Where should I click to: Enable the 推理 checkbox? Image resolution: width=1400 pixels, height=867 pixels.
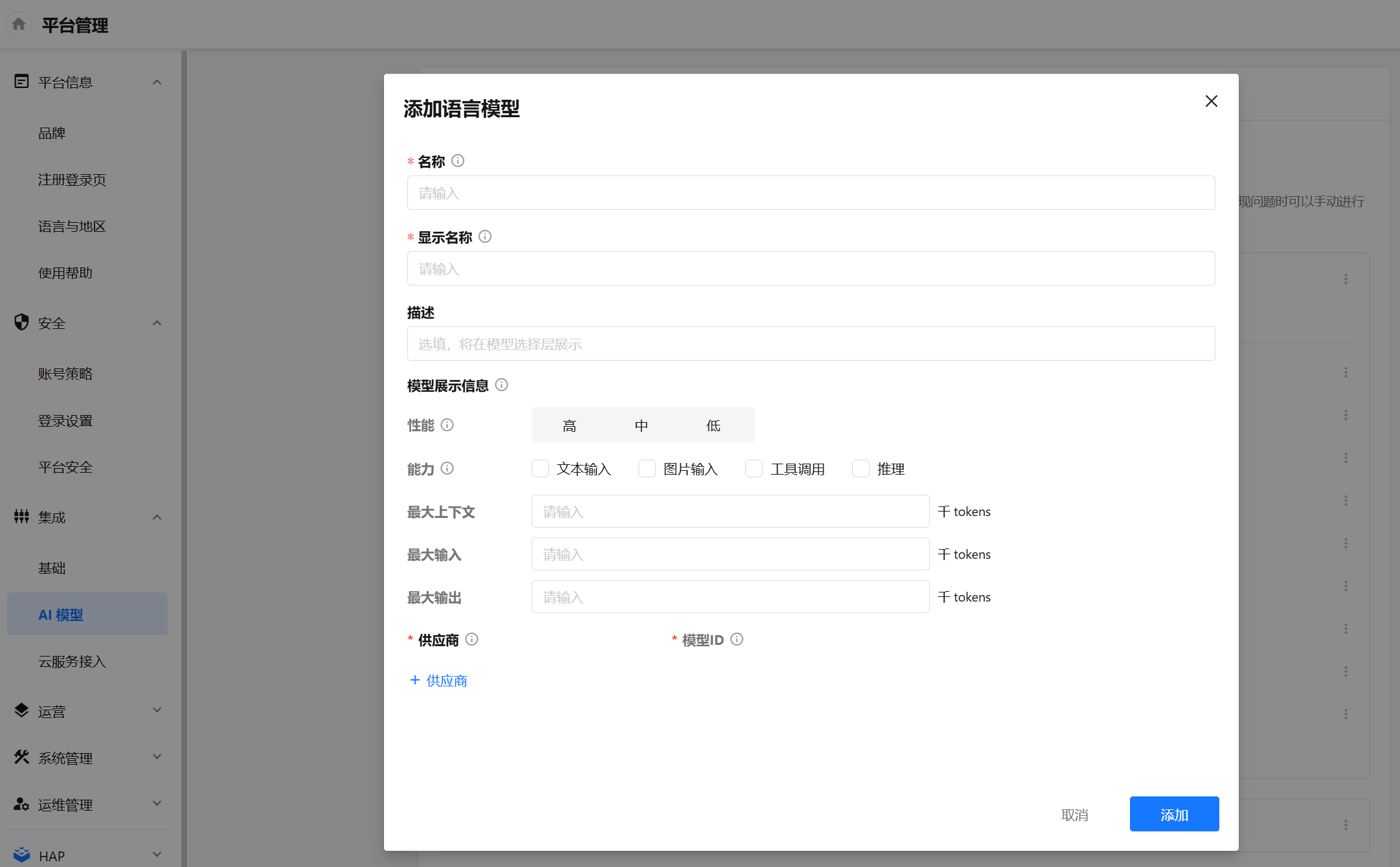(861, 468)
